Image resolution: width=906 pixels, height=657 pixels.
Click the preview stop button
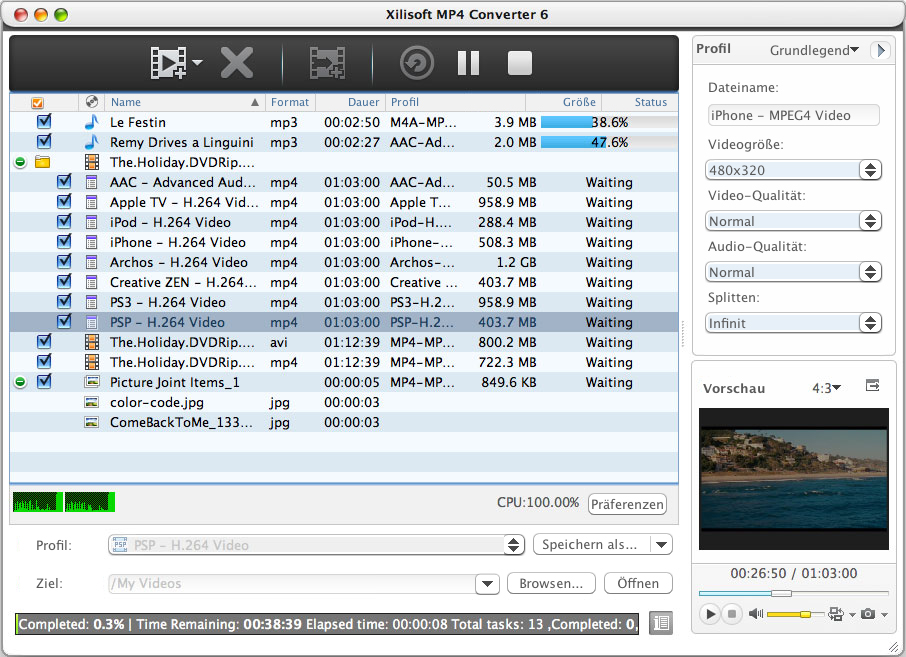point(732,614)
